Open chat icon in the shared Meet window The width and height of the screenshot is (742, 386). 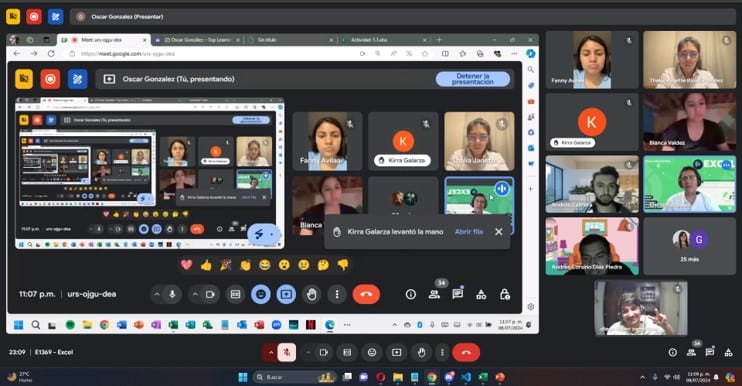(x=458, y=294)
